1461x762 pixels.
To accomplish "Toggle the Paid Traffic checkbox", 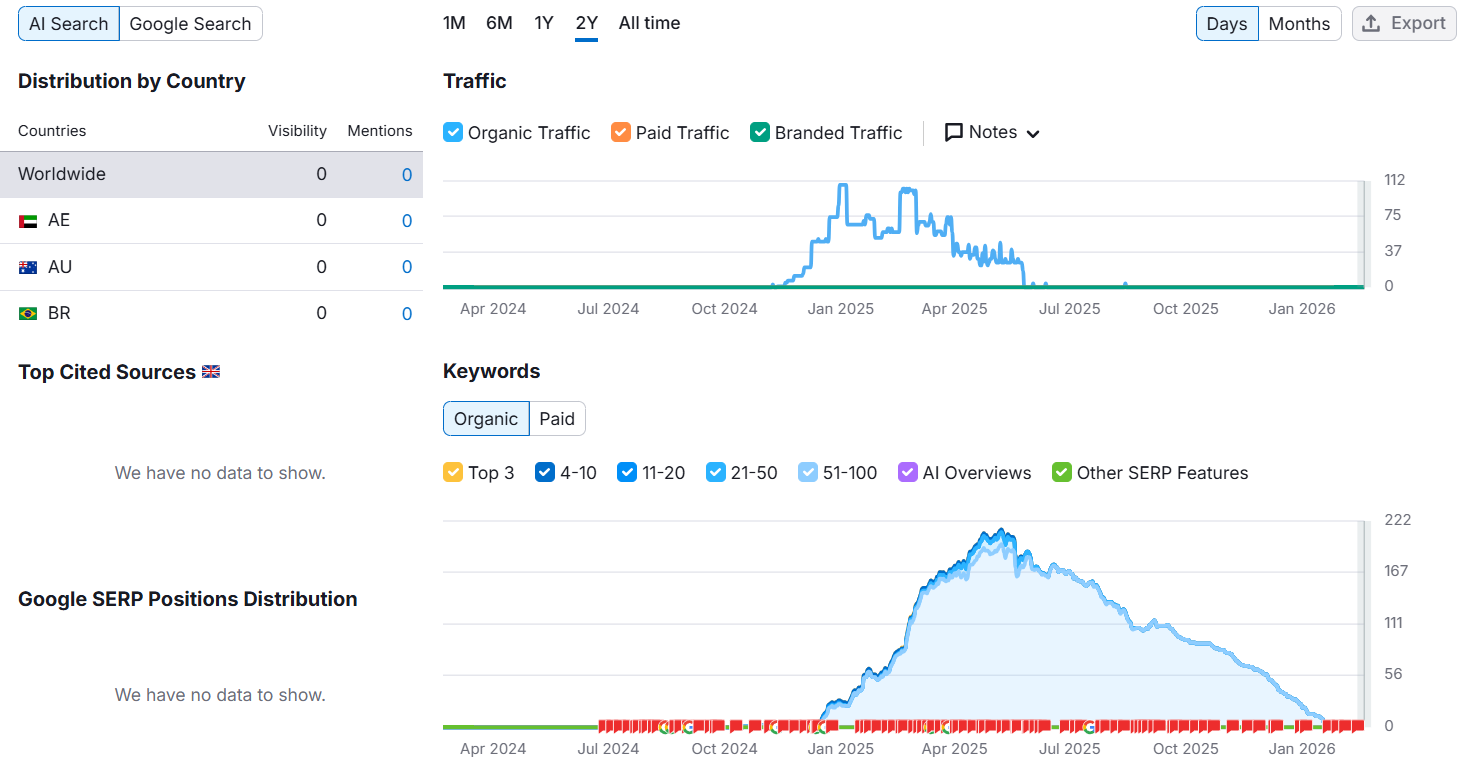I will [x=621, y=132].
